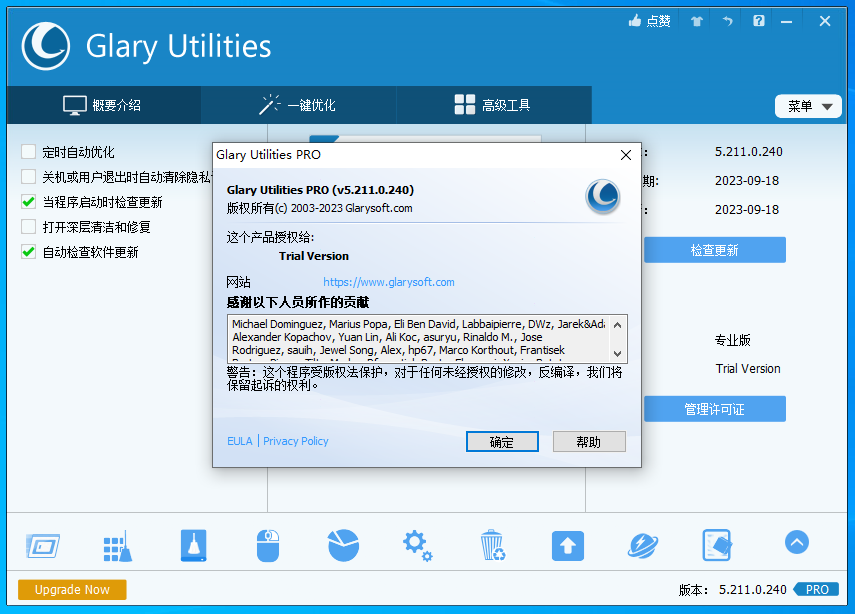The image size is (855, 614).
Task: Click the upward arrow software update icon
Action: [567, 546]
